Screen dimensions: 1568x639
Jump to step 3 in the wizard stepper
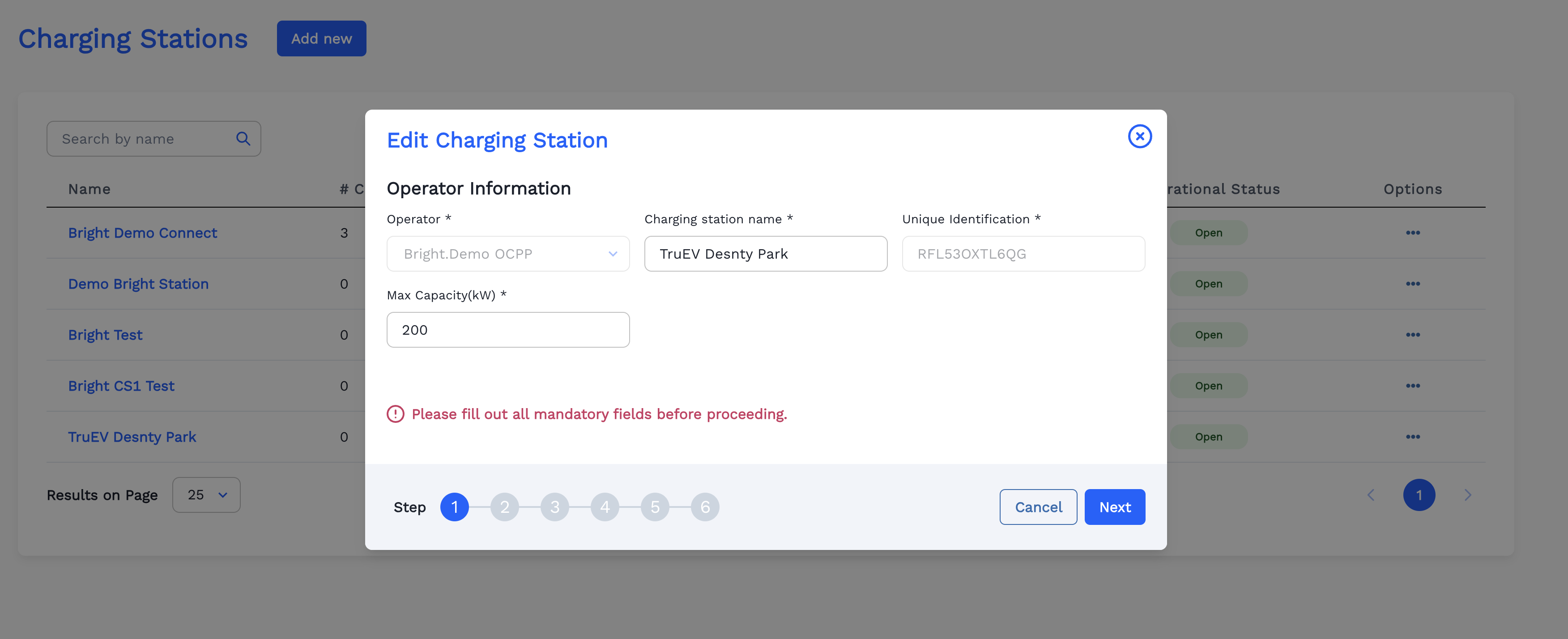click(x=554, y=507)
